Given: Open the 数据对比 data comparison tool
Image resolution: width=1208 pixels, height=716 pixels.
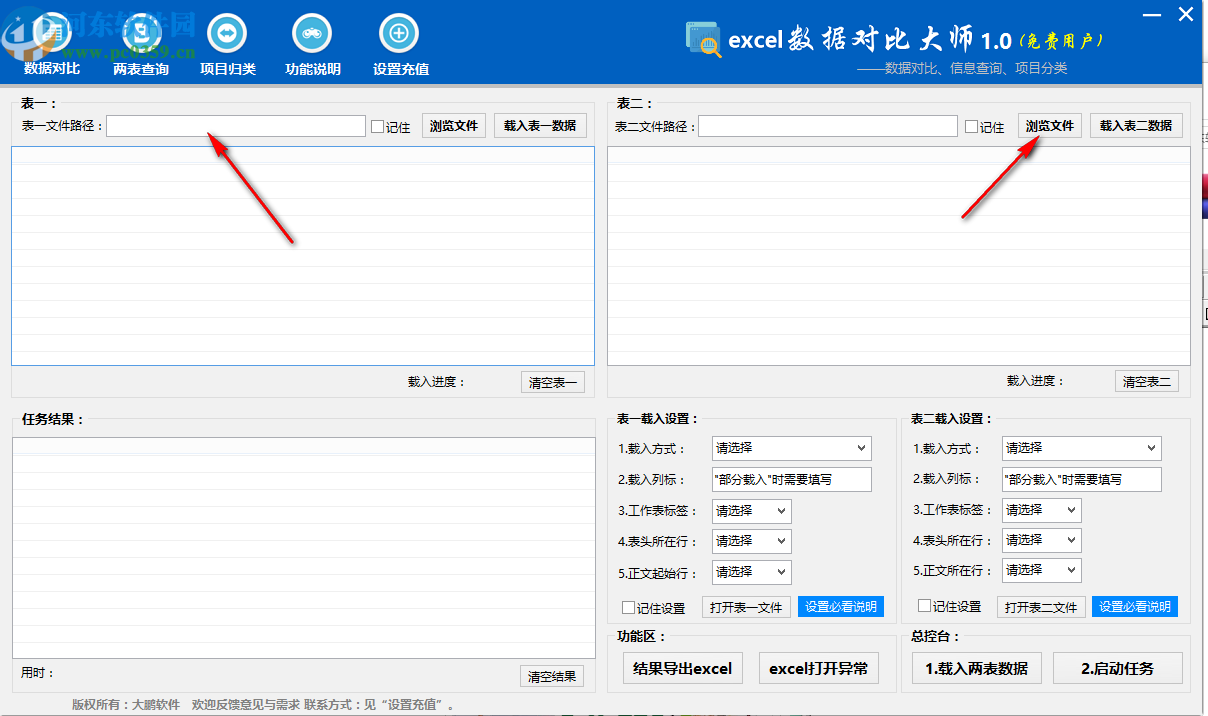Looking at the screenshot, I should [52, 45].
